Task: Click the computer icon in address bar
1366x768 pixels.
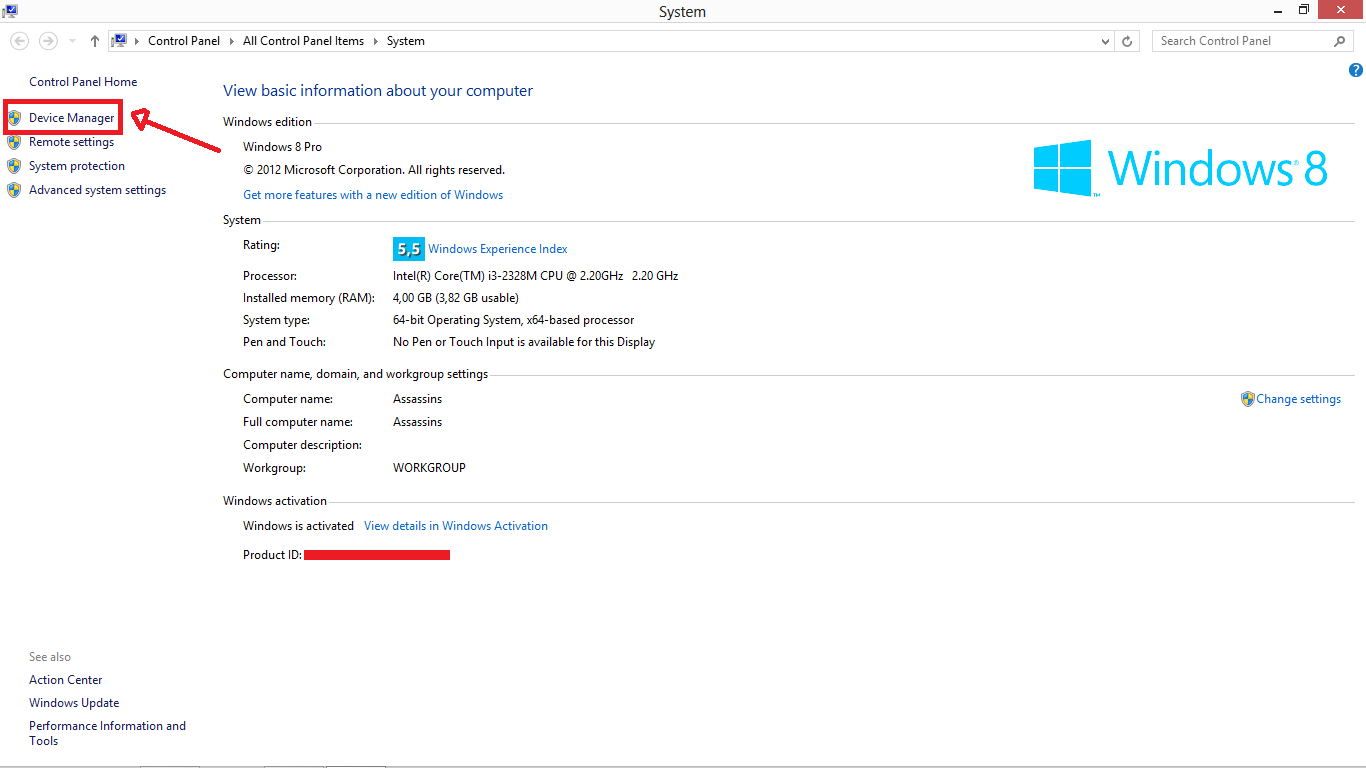Action: coord(120,41)
